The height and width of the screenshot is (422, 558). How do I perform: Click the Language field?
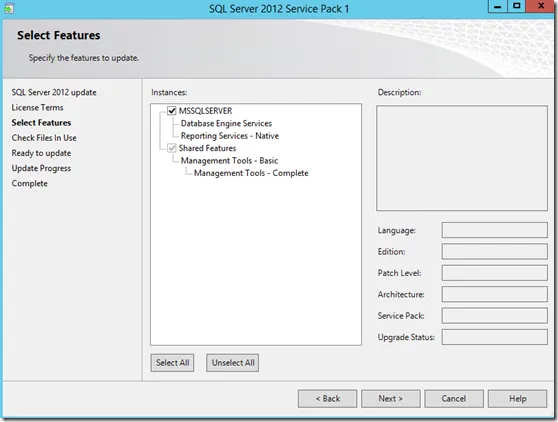[494, 230]
